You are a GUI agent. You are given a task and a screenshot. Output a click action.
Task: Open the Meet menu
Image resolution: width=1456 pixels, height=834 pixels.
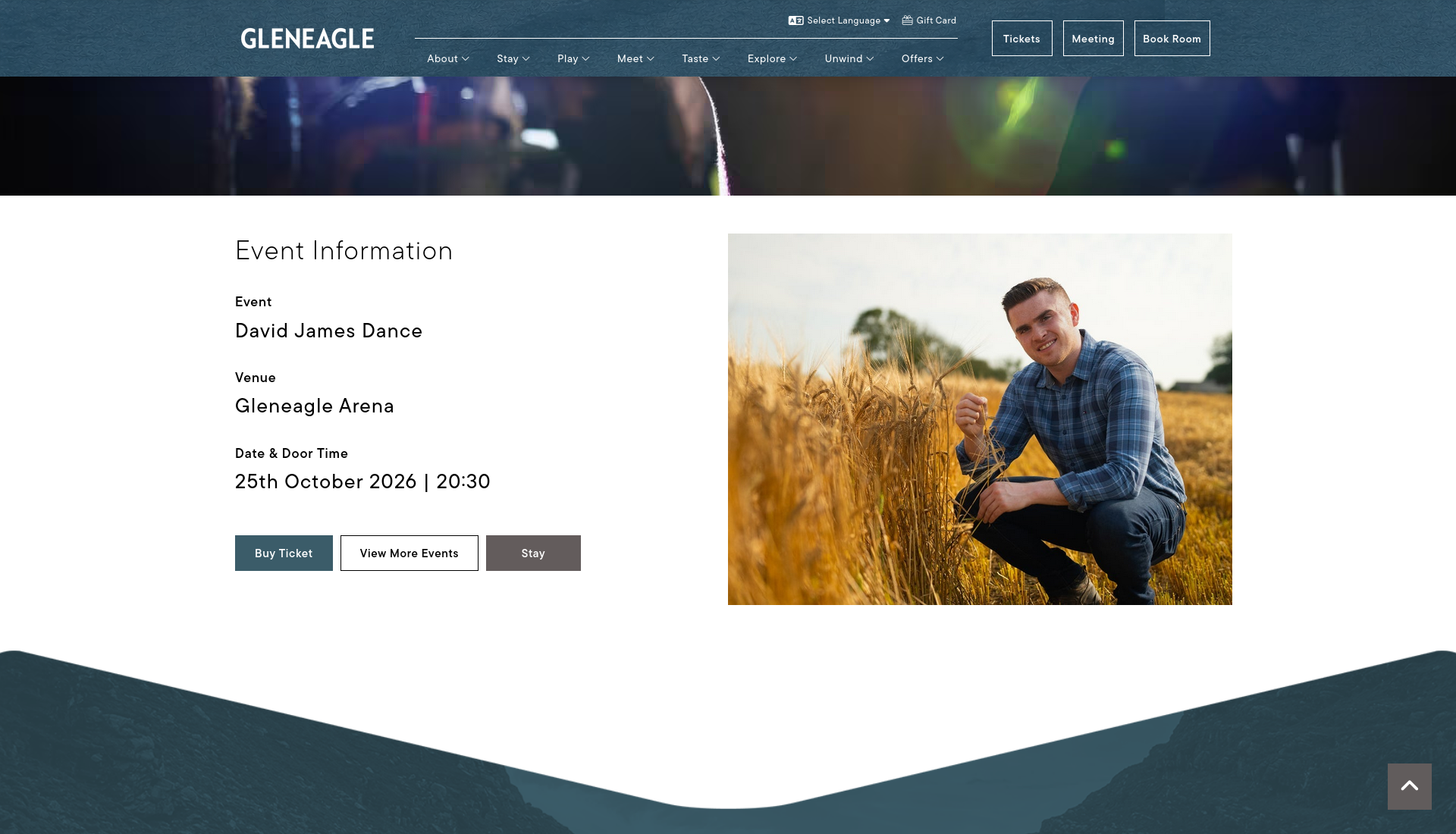pos(635,58)
